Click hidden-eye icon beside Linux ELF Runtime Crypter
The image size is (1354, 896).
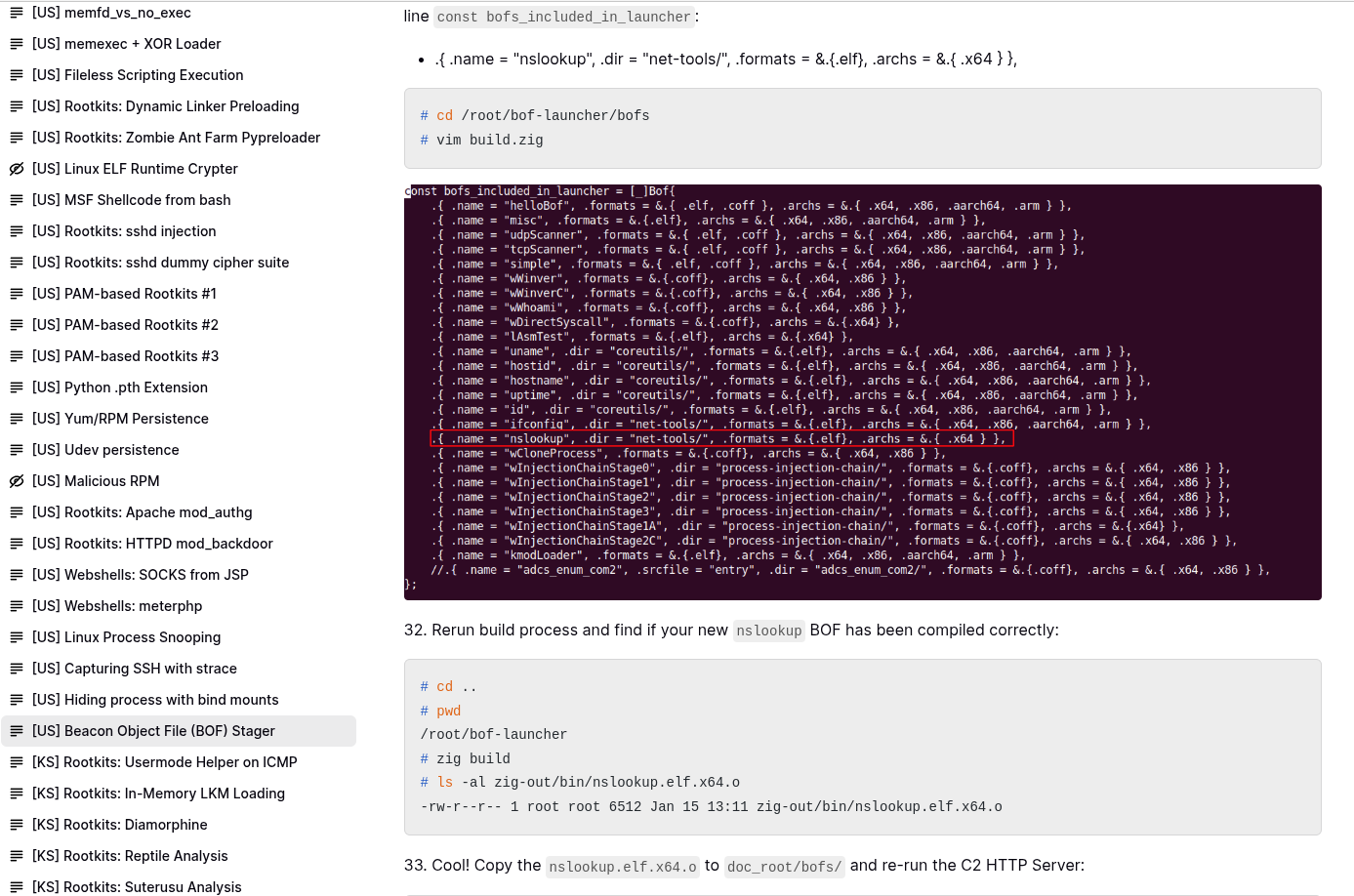click(17, 169)
